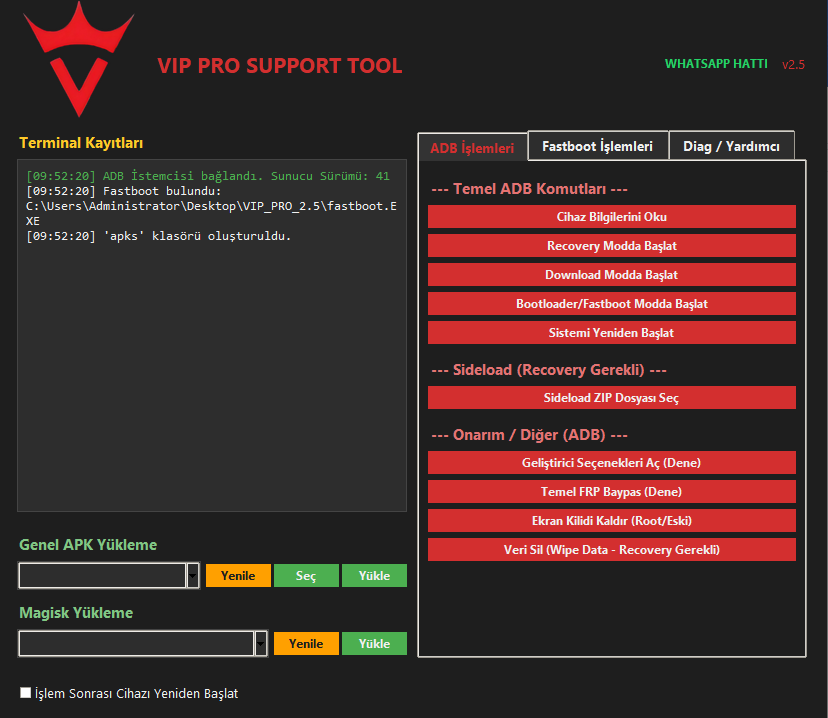Click Geliştirici Seçenekleri Aç (Dene)
Viewport: 828px width, 718px height.
(611, 462)
